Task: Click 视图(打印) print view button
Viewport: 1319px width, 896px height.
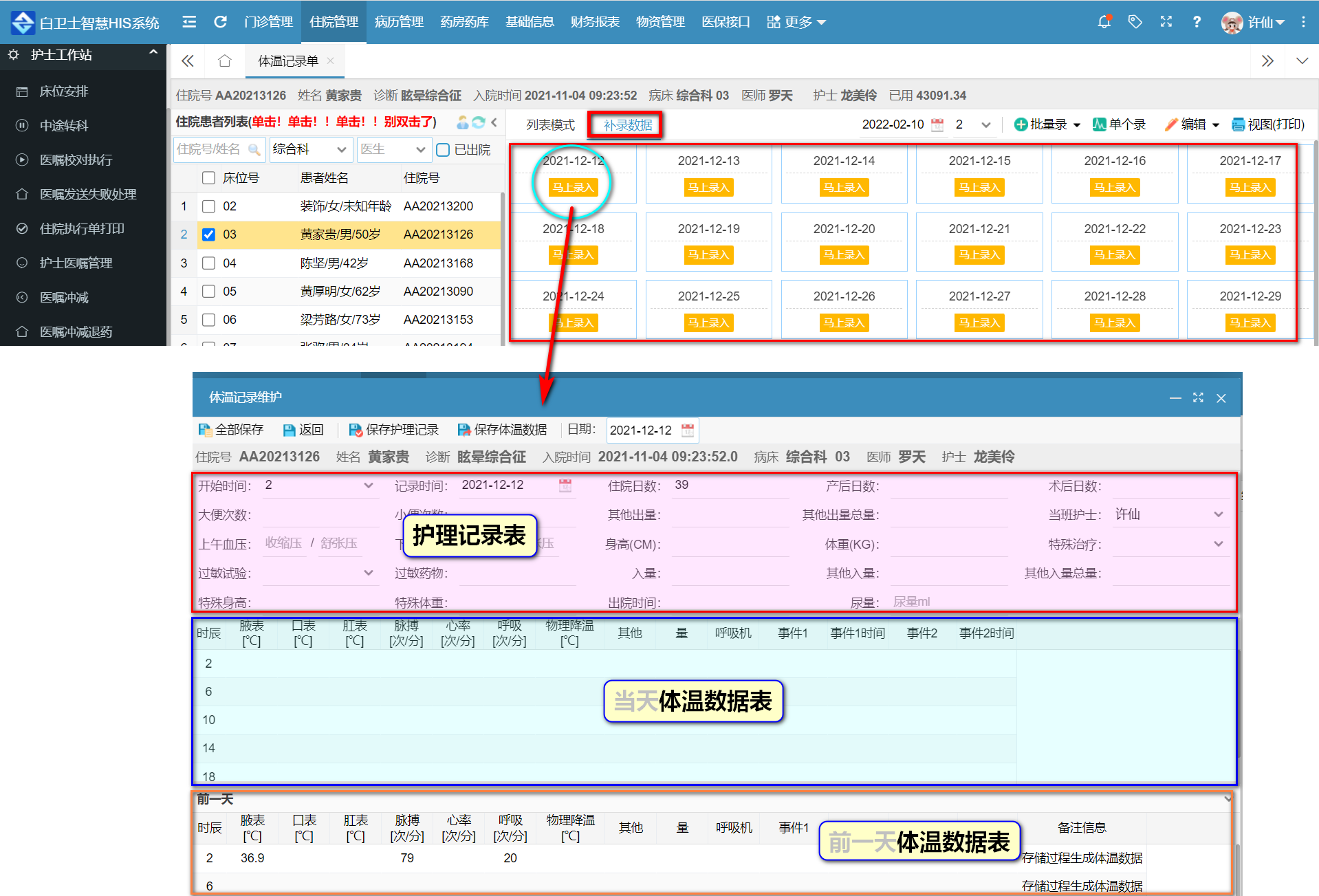Action: 1268,124
